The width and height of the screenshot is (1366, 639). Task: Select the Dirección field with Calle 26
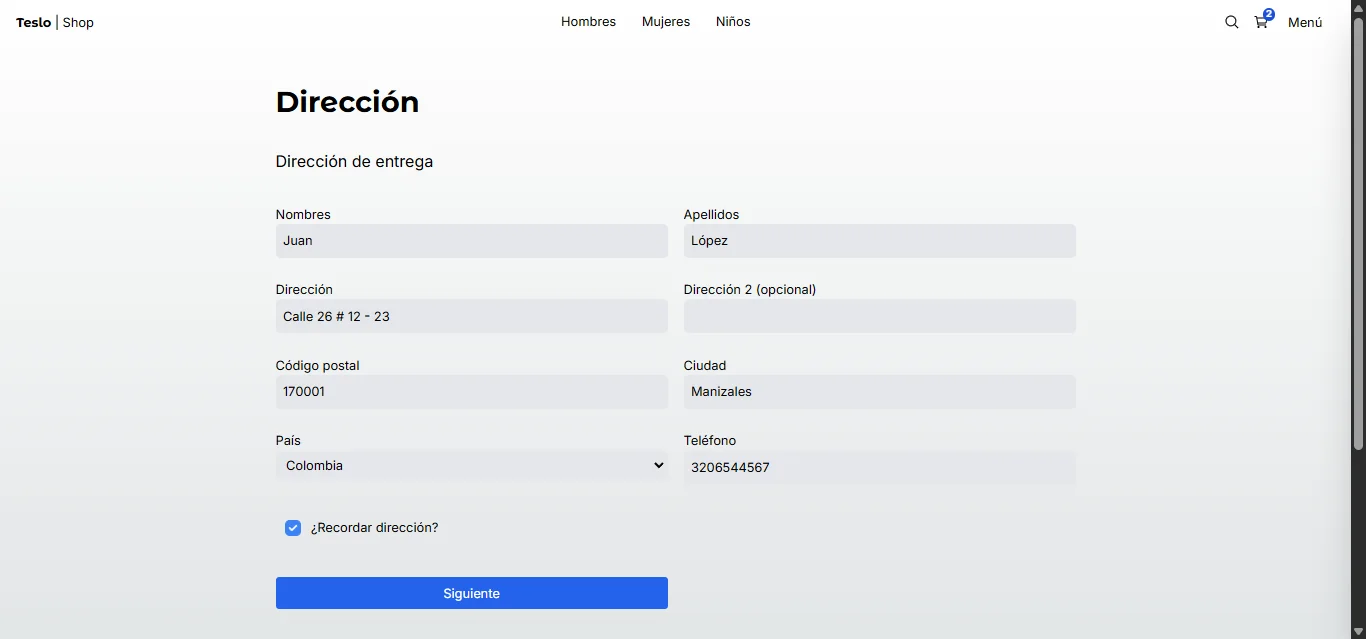pos(471,317)
